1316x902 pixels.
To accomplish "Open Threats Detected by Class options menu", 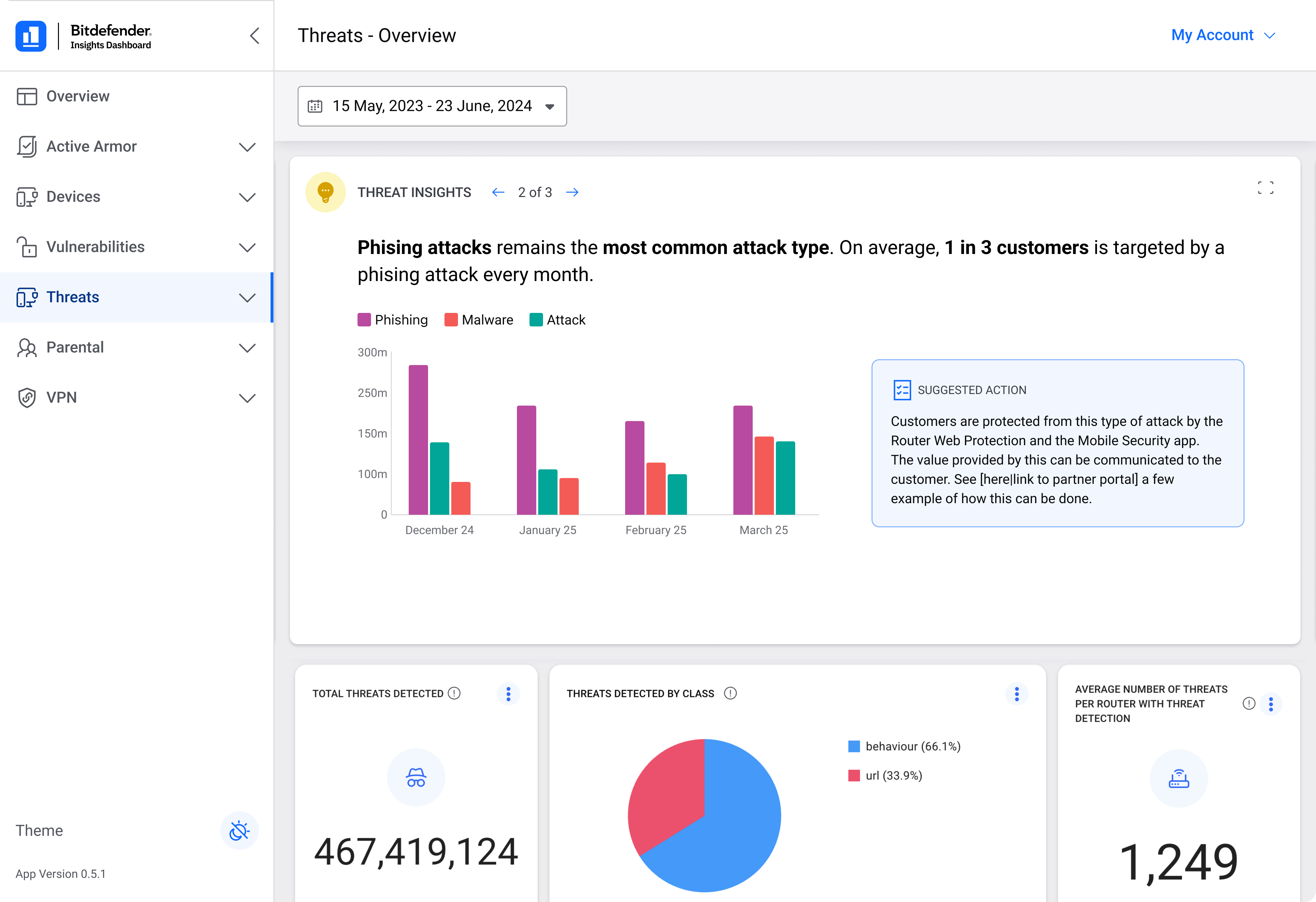I will tap(1017, 694).
